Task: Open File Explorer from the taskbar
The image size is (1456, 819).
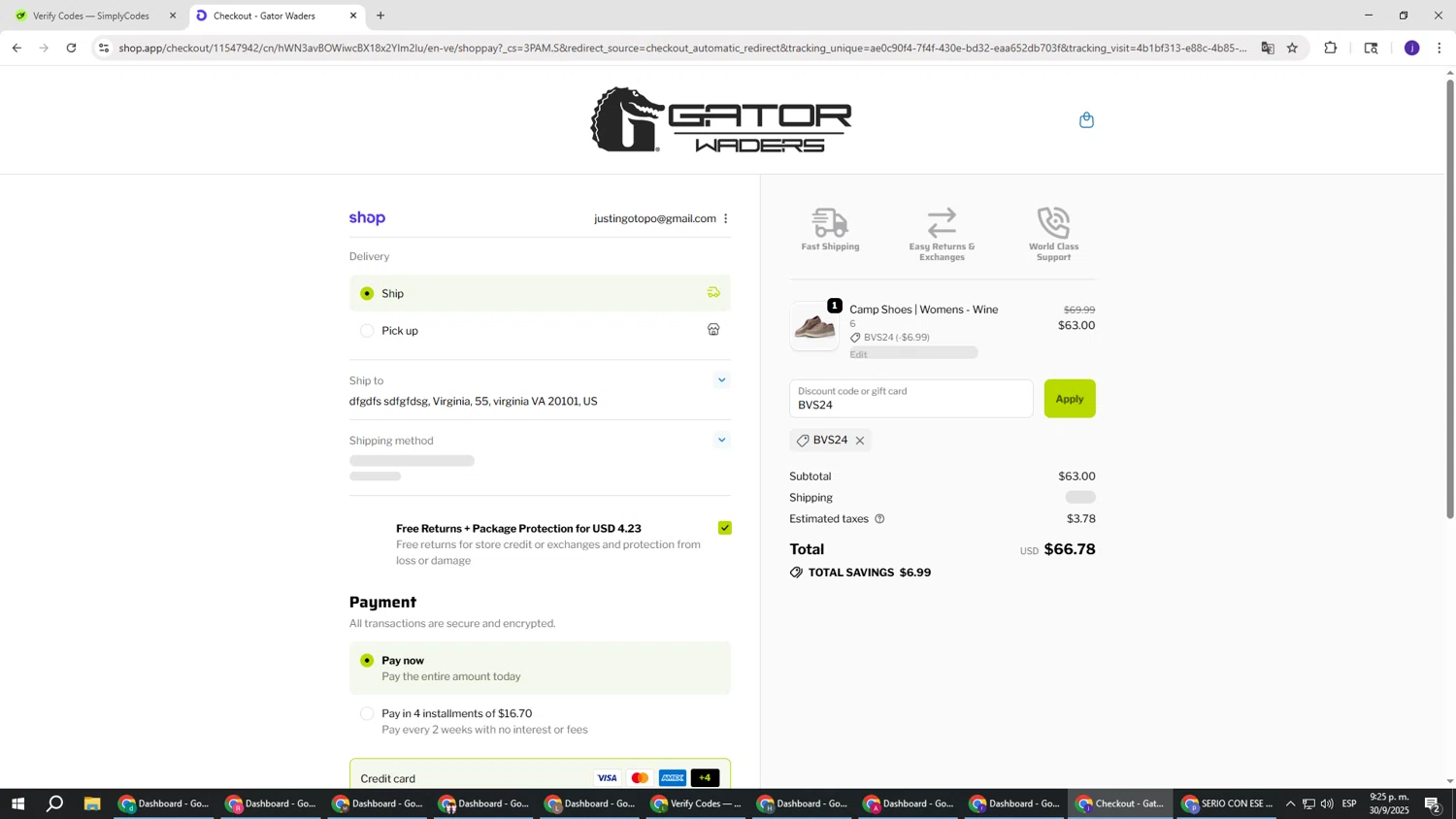Action: 92,803
